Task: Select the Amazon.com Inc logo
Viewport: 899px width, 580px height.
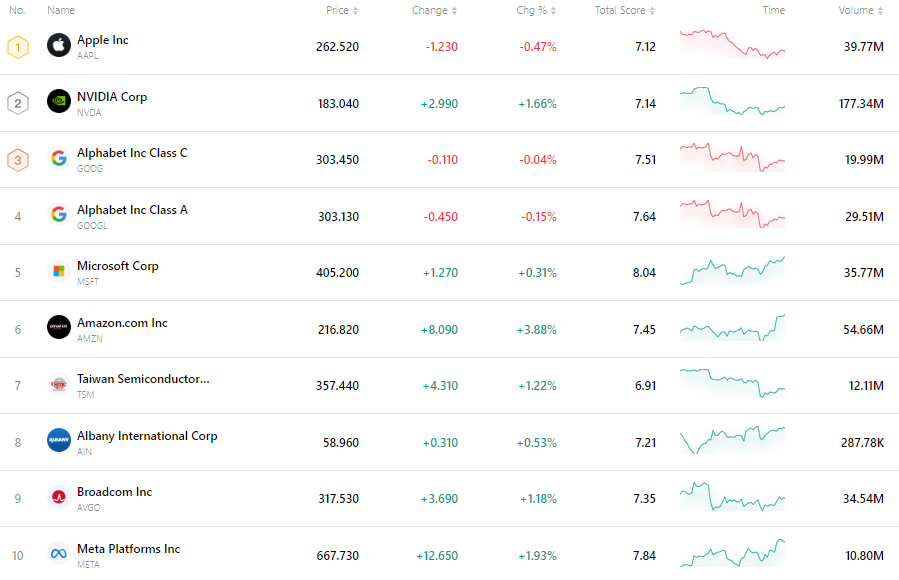Action: coord(58,328)
